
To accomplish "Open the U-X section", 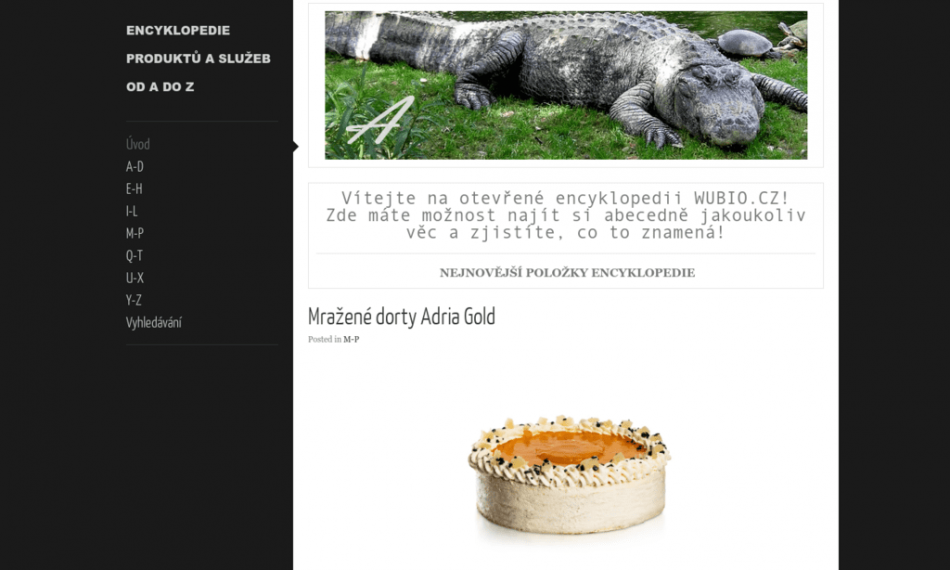I will point(135,278).
